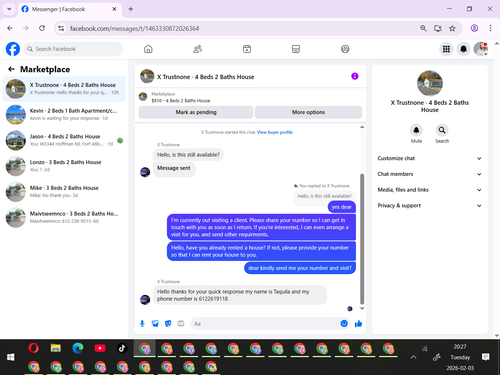This screenshot has height=375, width=500.
Task: Select the Messenger | Facebook browser tab
Action: coord(70,9)
